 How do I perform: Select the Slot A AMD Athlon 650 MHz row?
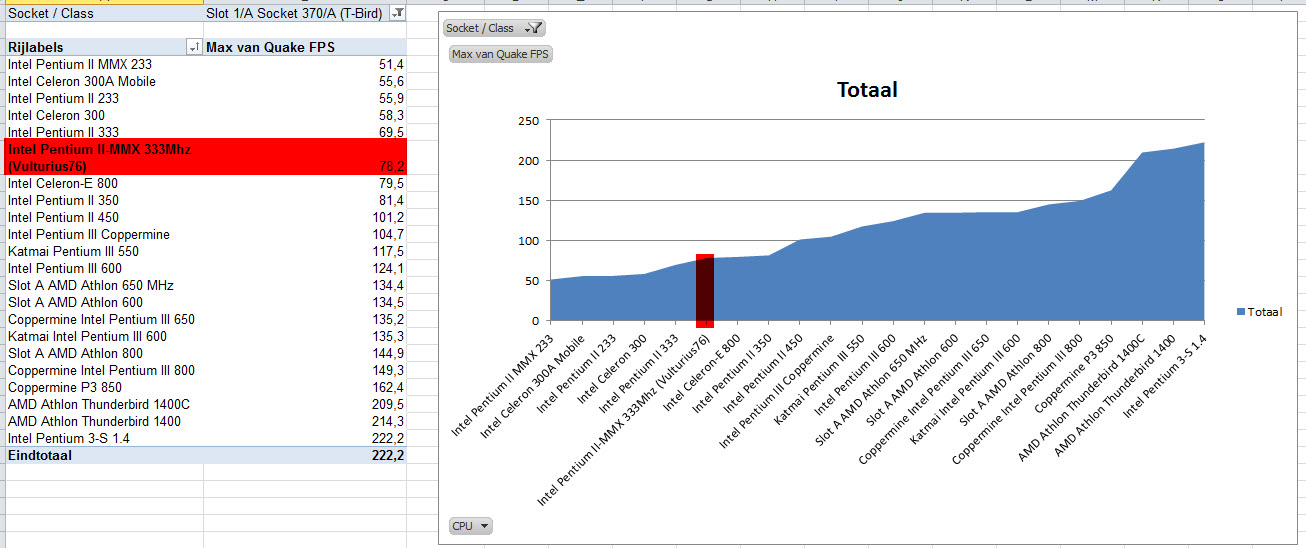(205, 285)
